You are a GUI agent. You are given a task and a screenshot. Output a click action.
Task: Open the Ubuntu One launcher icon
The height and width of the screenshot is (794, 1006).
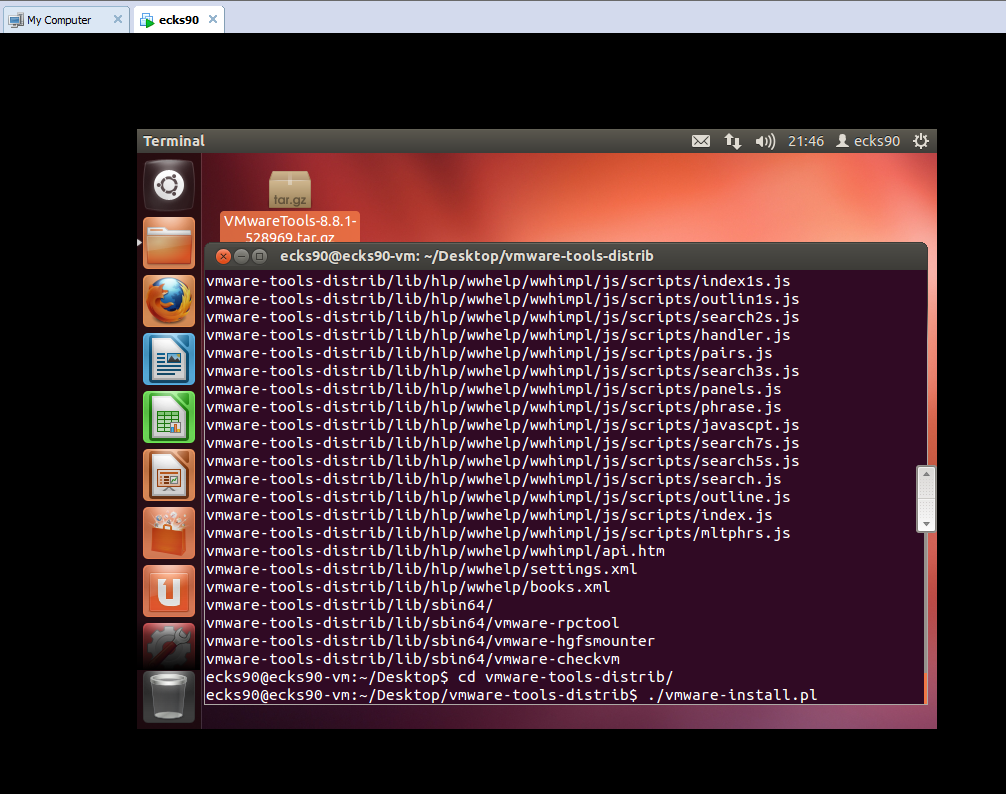[169, 591]
